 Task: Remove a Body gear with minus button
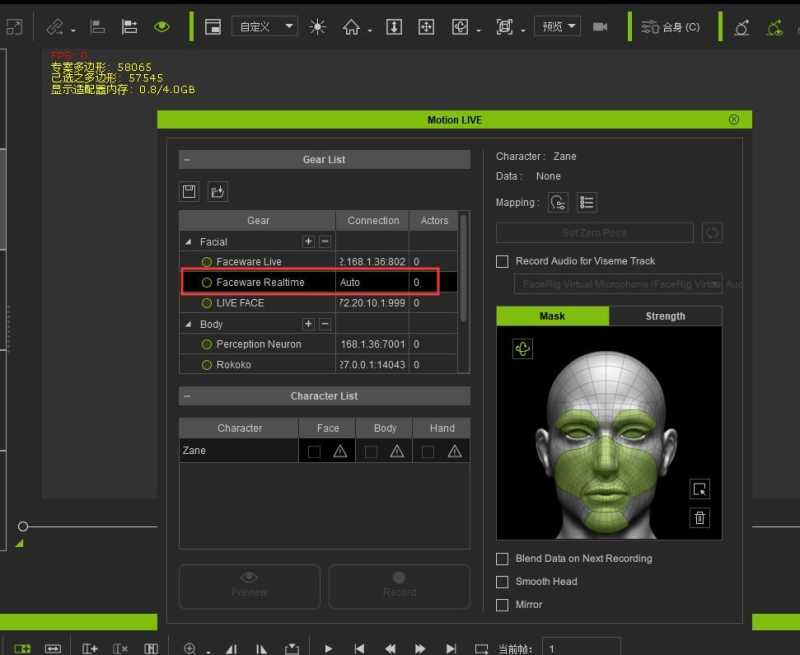point(325,324)
